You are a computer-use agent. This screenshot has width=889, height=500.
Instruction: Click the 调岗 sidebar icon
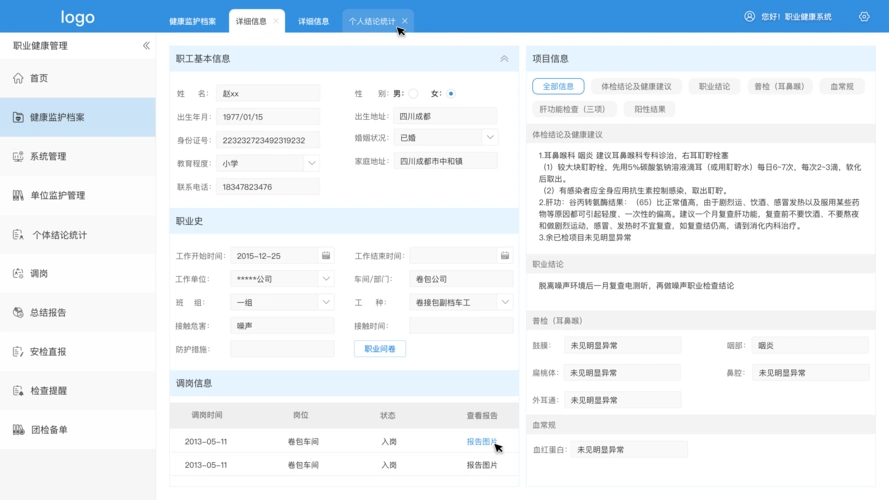click(x=18, y=273)
